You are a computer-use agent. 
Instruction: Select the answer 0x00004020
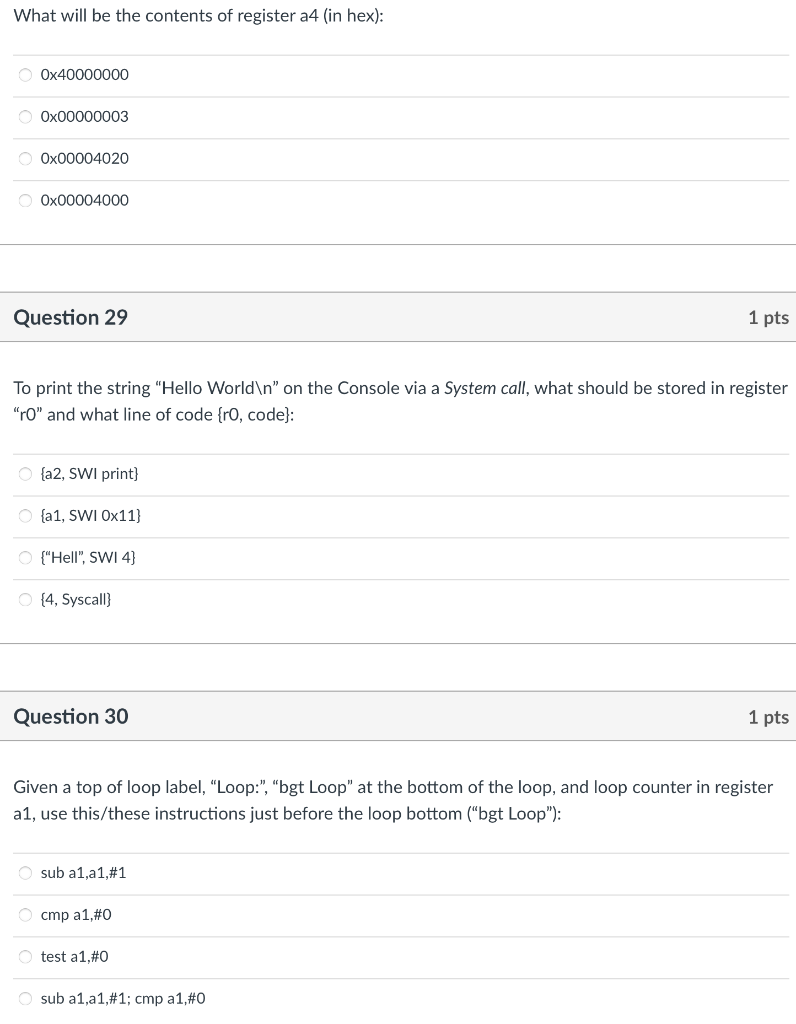click(24, 159)
